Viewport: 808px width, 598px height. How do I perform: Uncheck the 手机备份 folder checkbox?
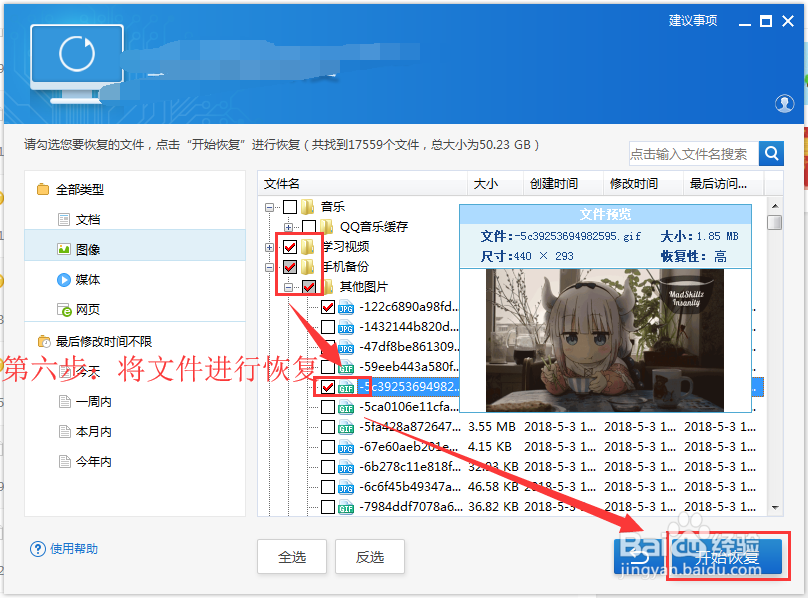[290, 267]
